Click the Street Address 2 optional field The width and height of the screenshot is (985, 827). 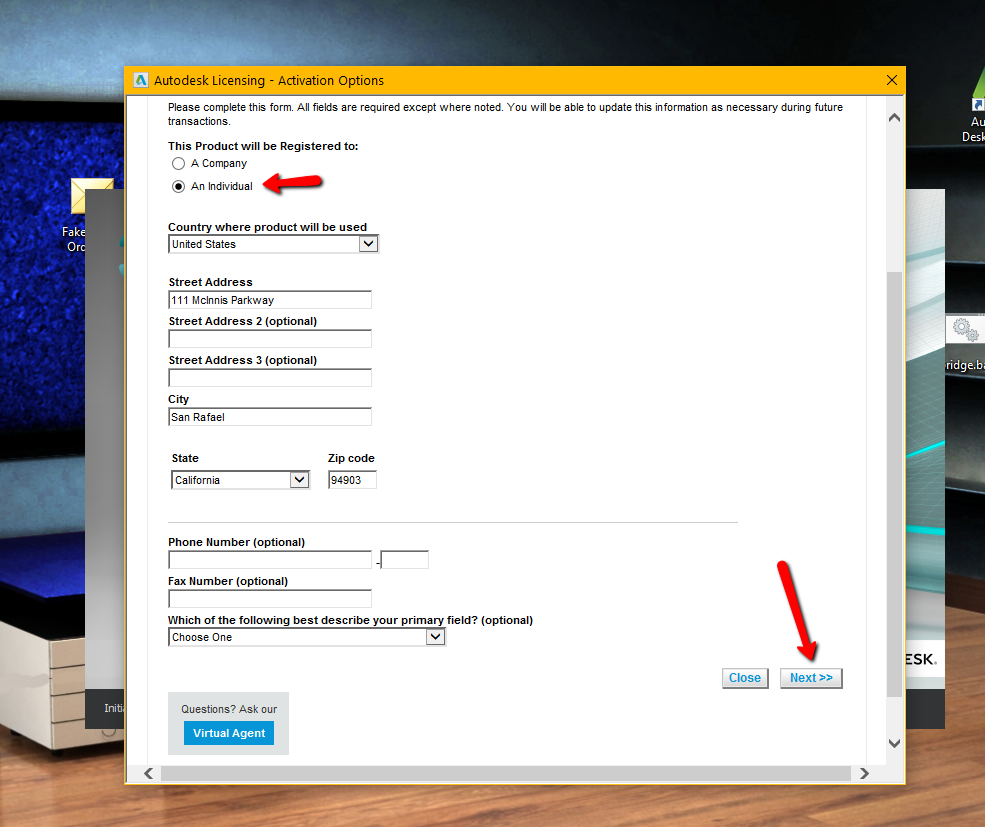[x=270, y=339]
